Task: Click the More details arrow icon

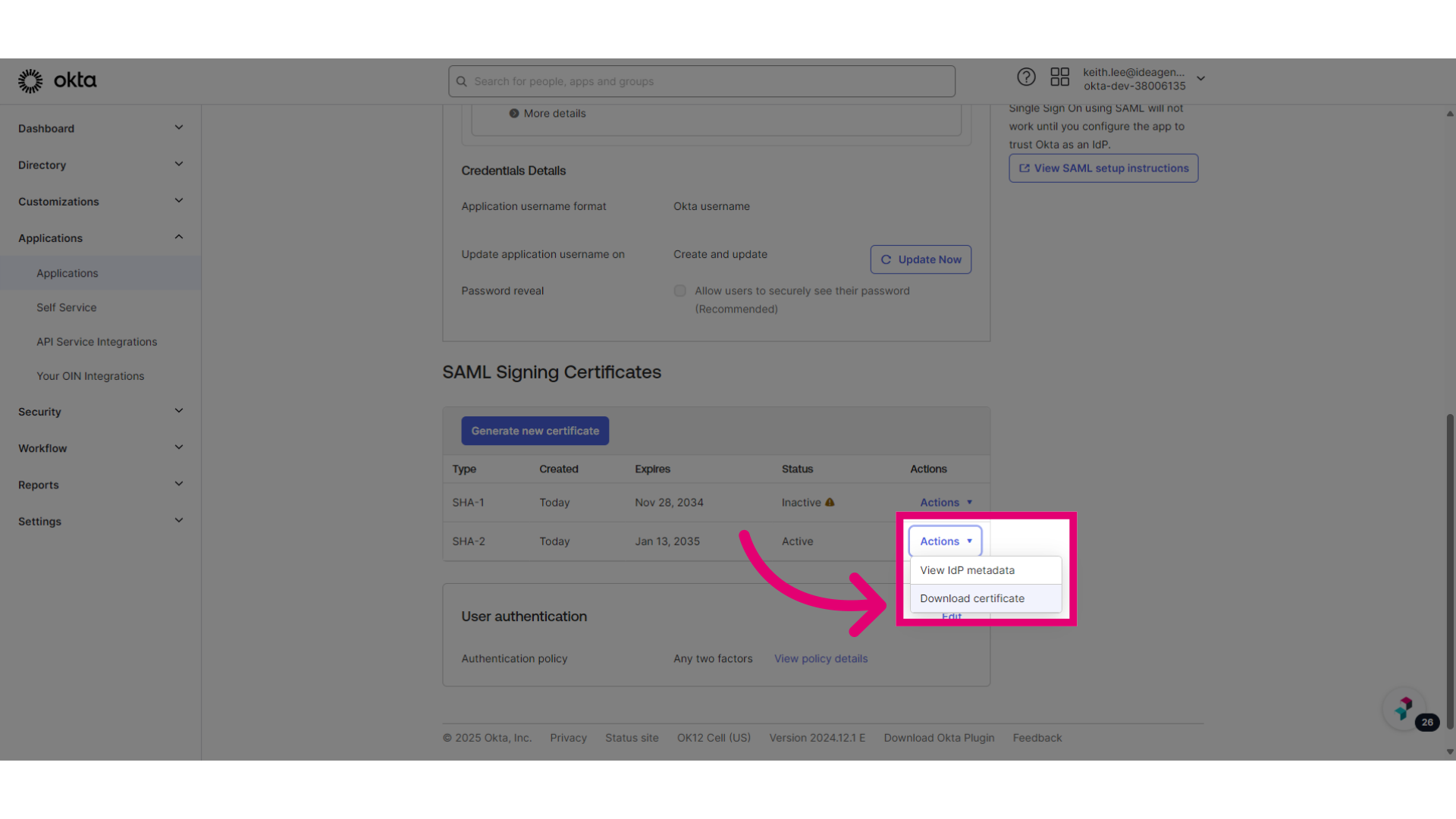Action: tap(514, 113)
